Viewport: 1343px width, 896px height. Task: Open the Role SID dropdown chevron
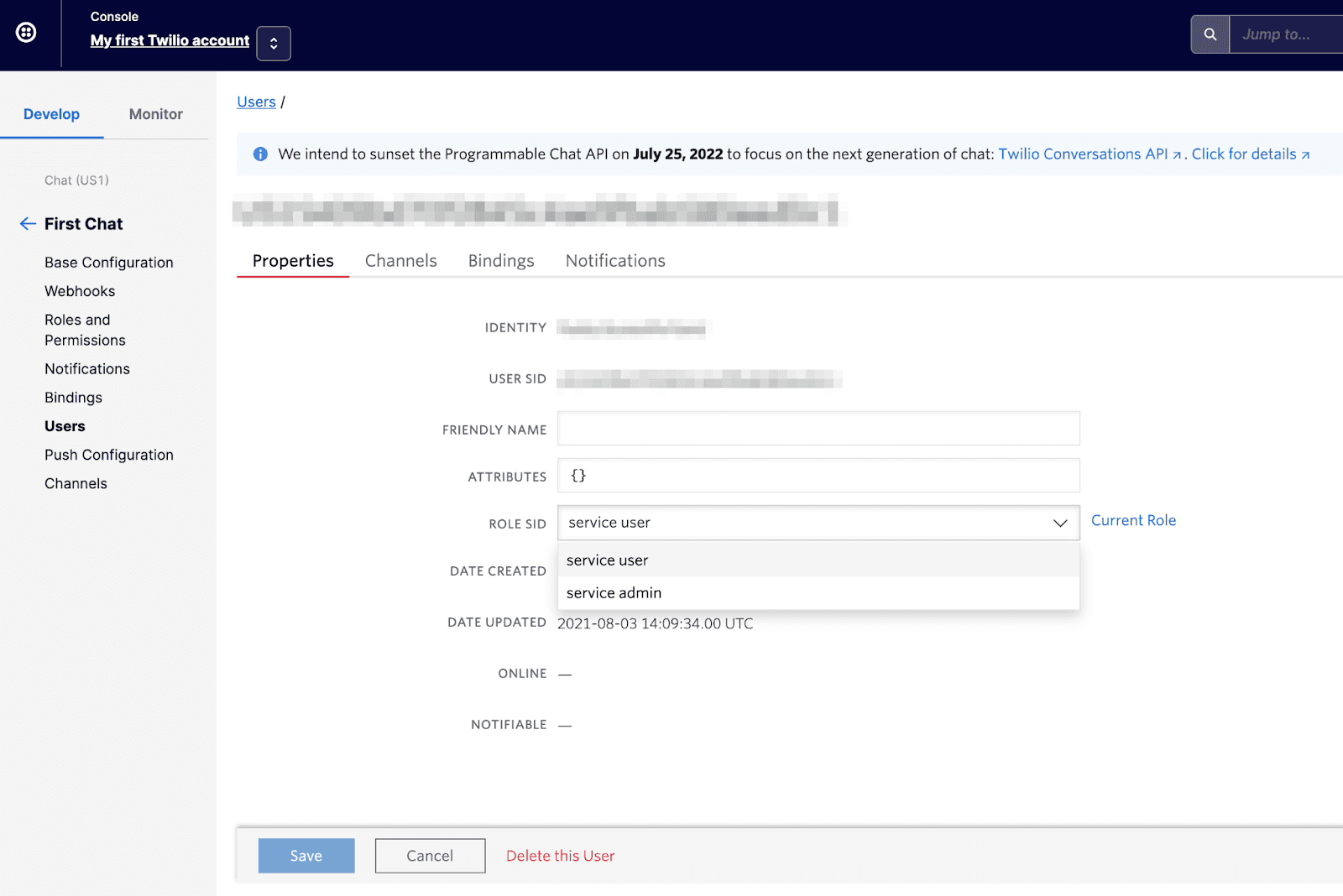click(1058, 523)
